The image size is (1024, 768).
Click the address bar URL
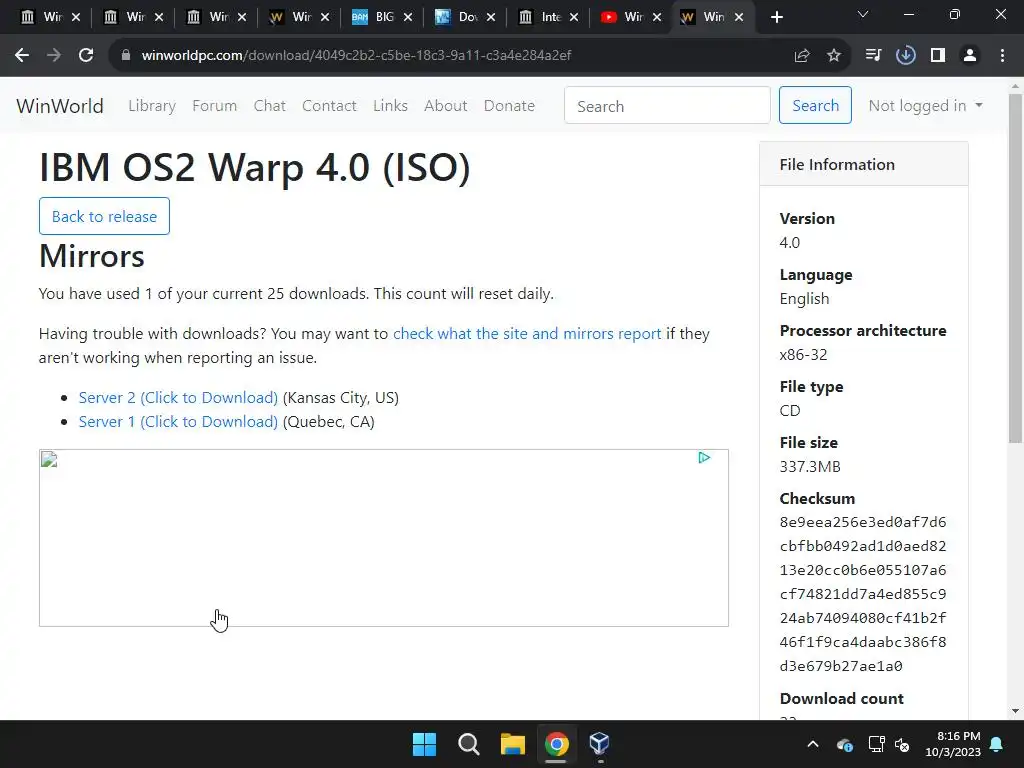click(356, 56)
